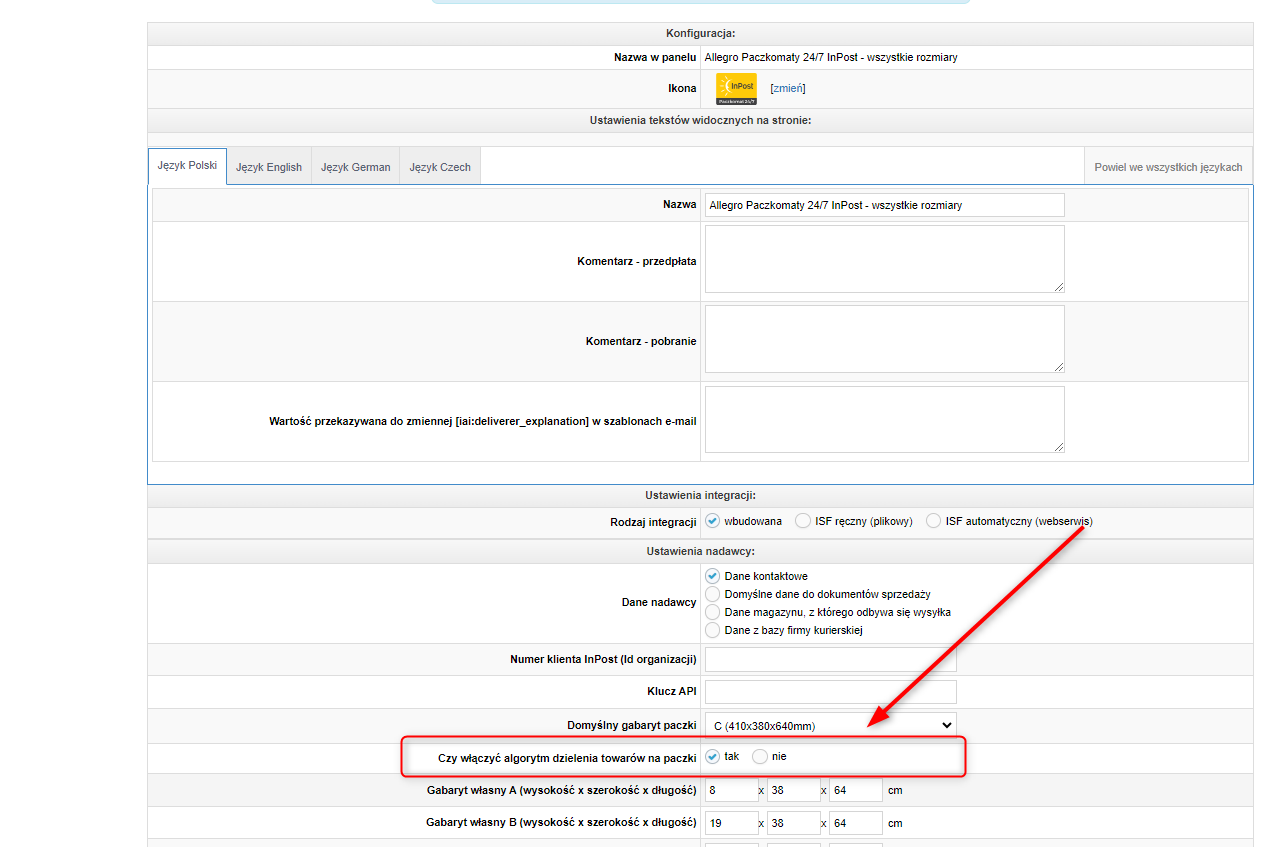Click the Nazwa w panelu value text
Viewport: 1278px width, 847px height.
(x=831, y=58)
